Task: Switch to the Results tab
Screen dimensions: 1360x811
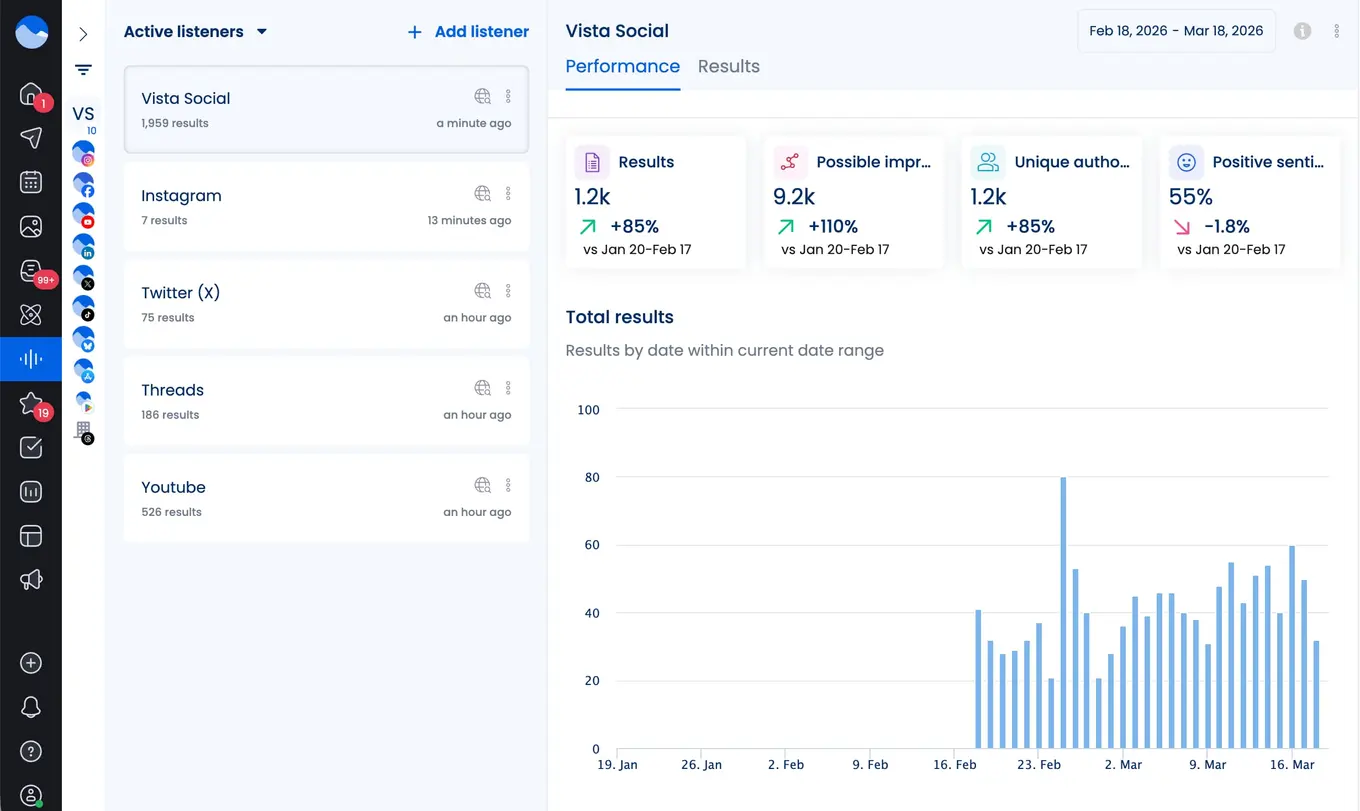Action: (x=728, y=66)
